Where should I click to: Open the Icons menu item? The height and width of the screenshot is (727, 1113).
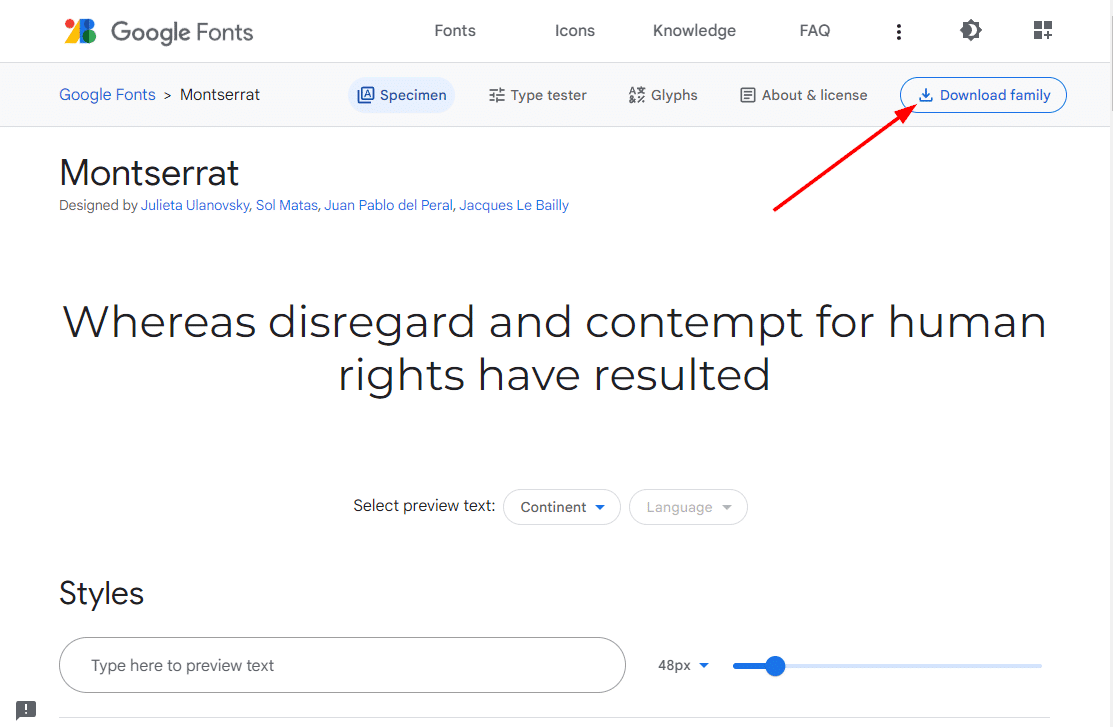[575, 31]
